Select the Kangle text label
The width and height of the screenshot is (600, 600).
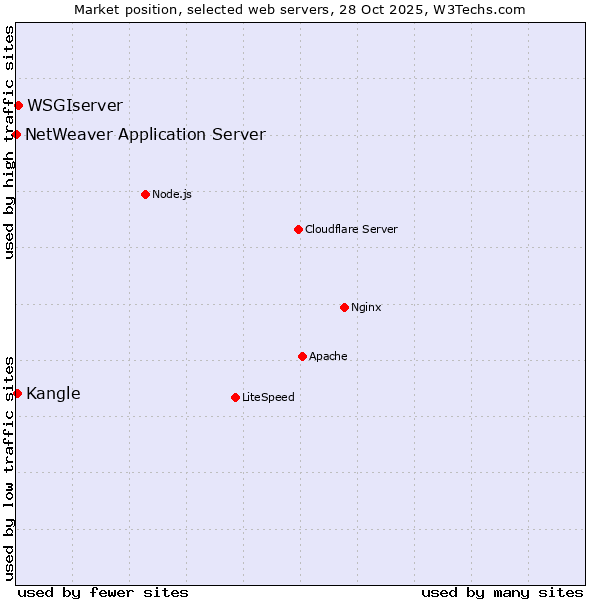[53, 393]
